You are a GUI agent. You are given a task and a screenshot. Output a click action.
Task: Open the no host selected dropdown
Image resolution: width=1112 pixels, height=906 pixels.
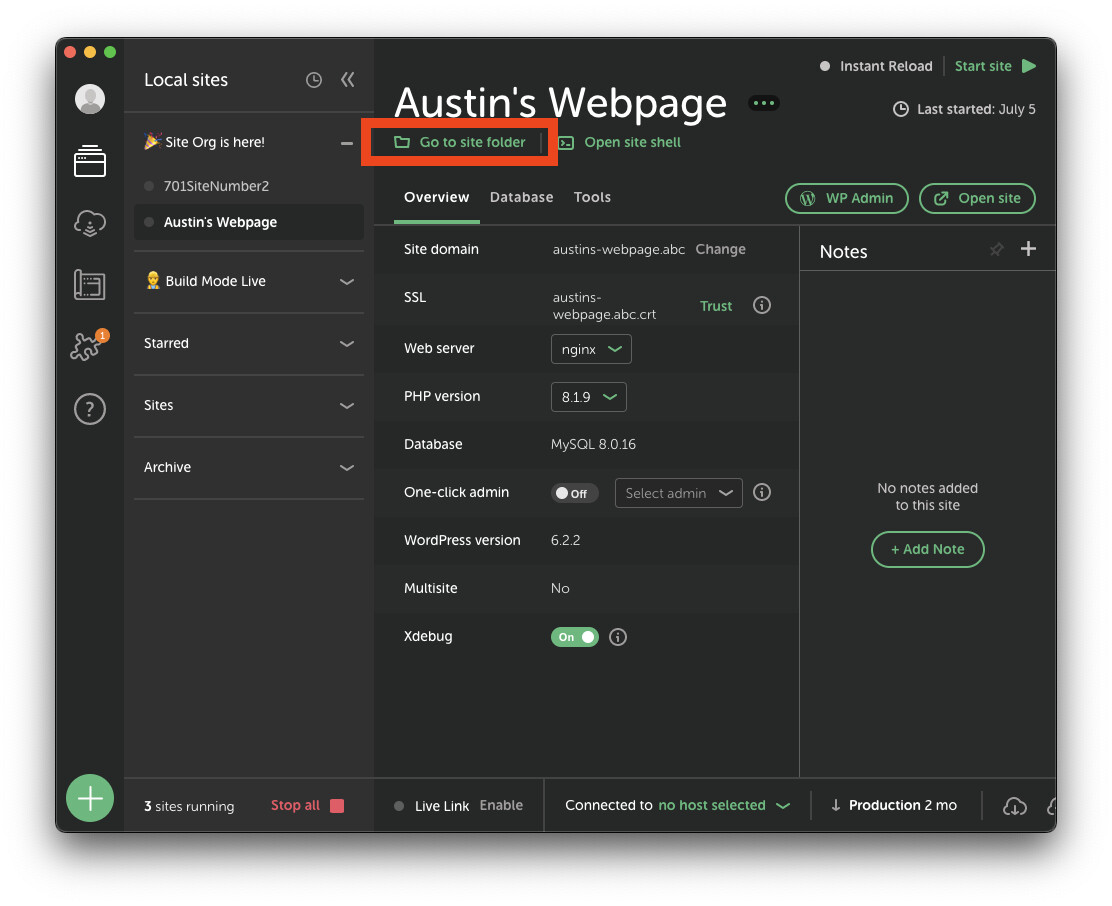tap(724, 805)
